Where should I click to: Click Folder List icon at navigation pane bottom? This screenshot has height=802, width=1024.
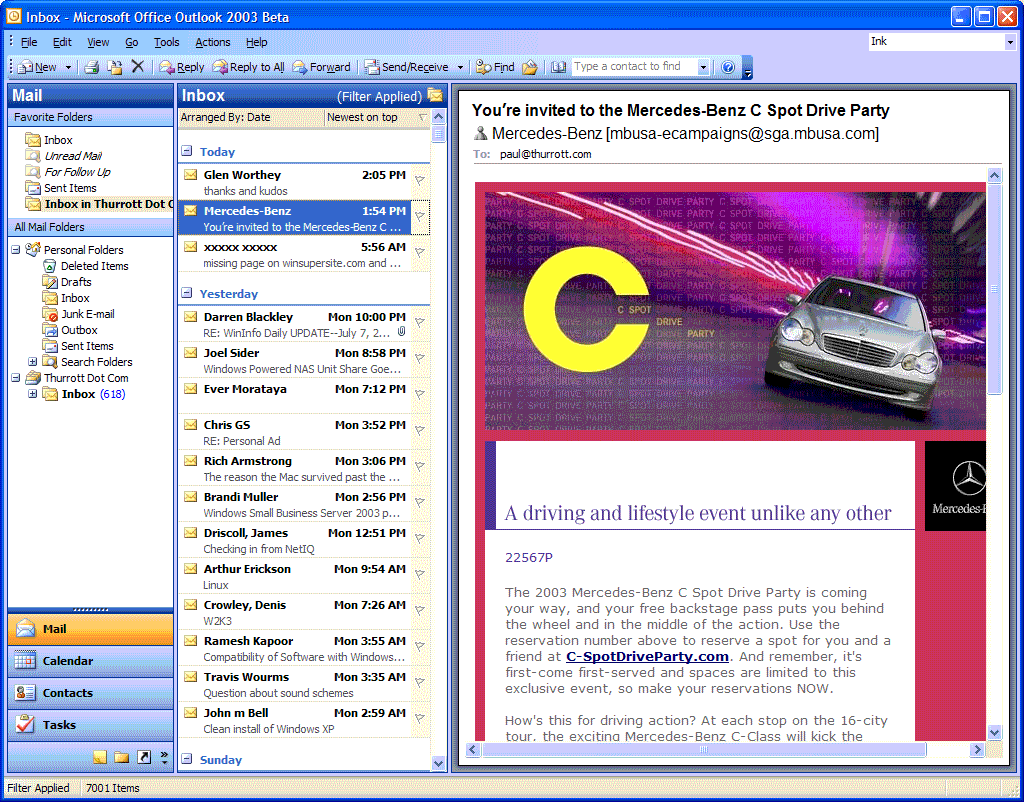pyautogui.click(x=121, y=757)
